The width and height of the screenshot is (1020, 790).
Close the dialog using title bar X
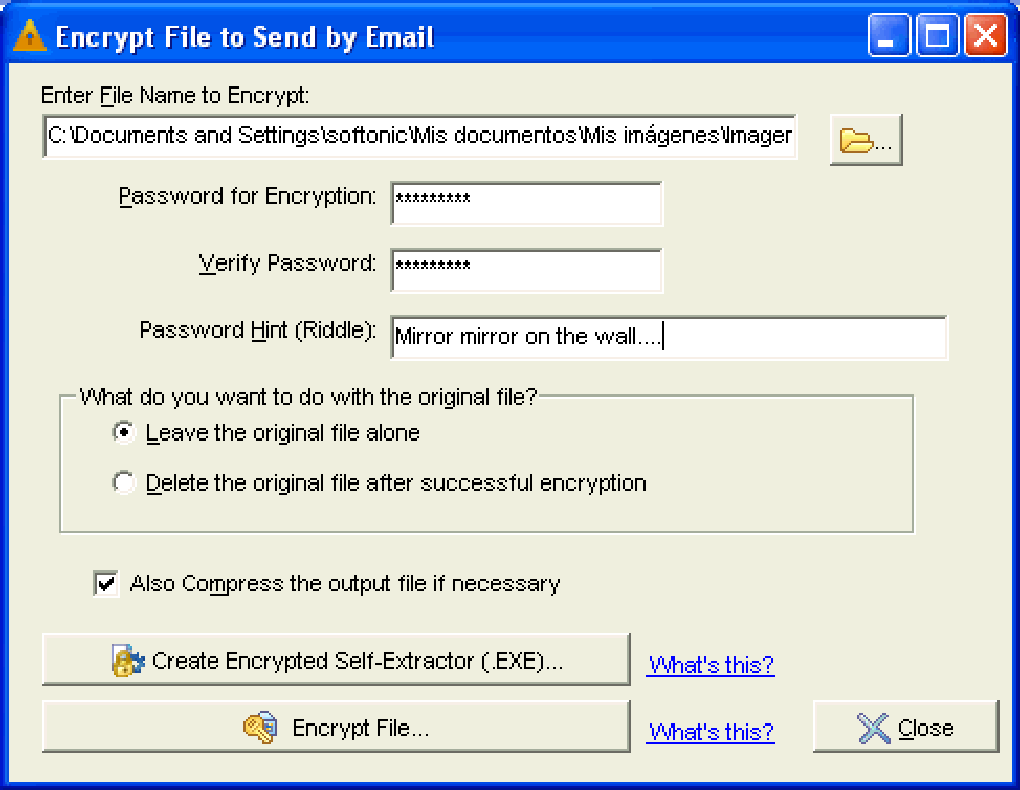point(985,38)
